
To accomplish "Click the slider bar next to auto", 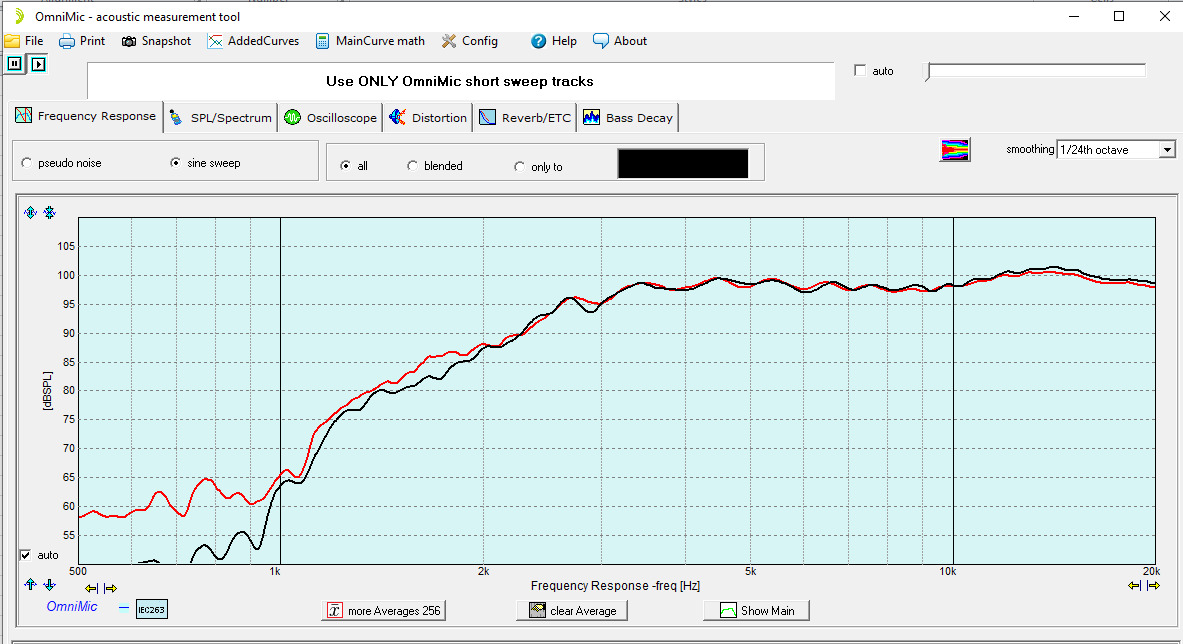I will point(1036,71).
